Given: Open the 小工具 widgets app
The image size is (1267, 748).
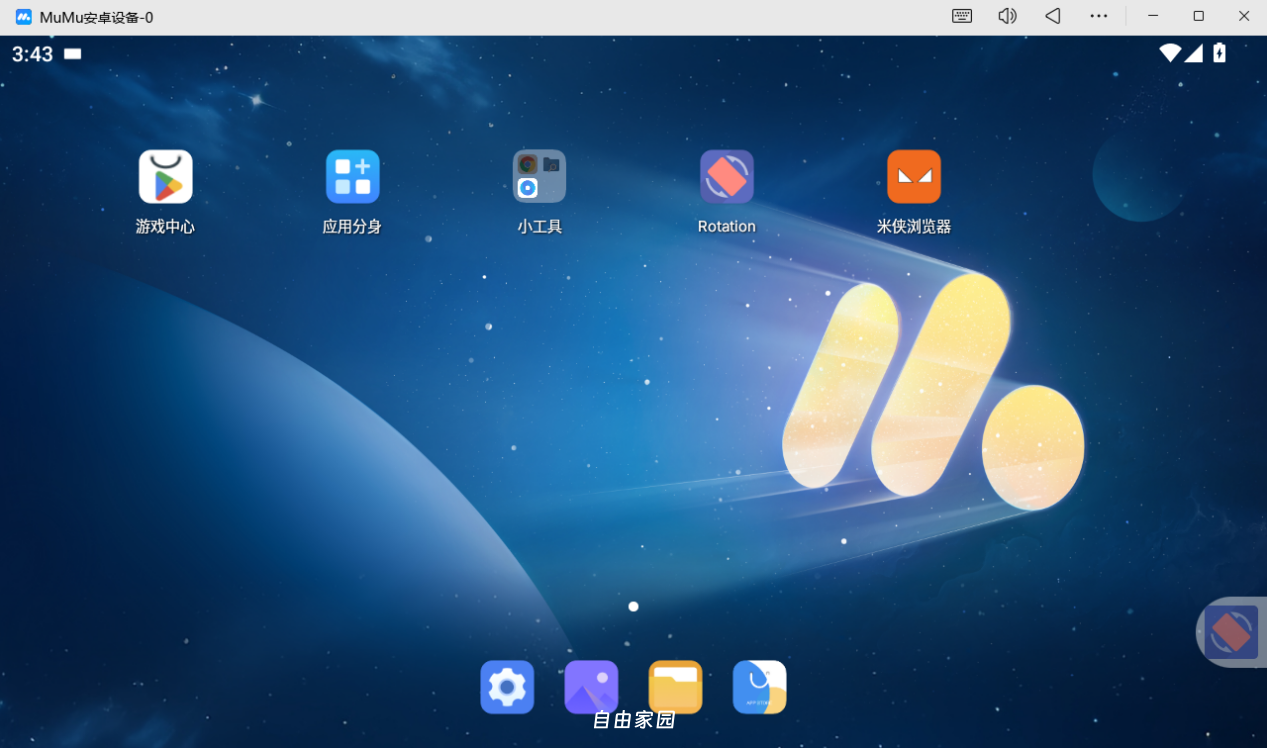Looking at the screenshot, I should coord(539,176).
